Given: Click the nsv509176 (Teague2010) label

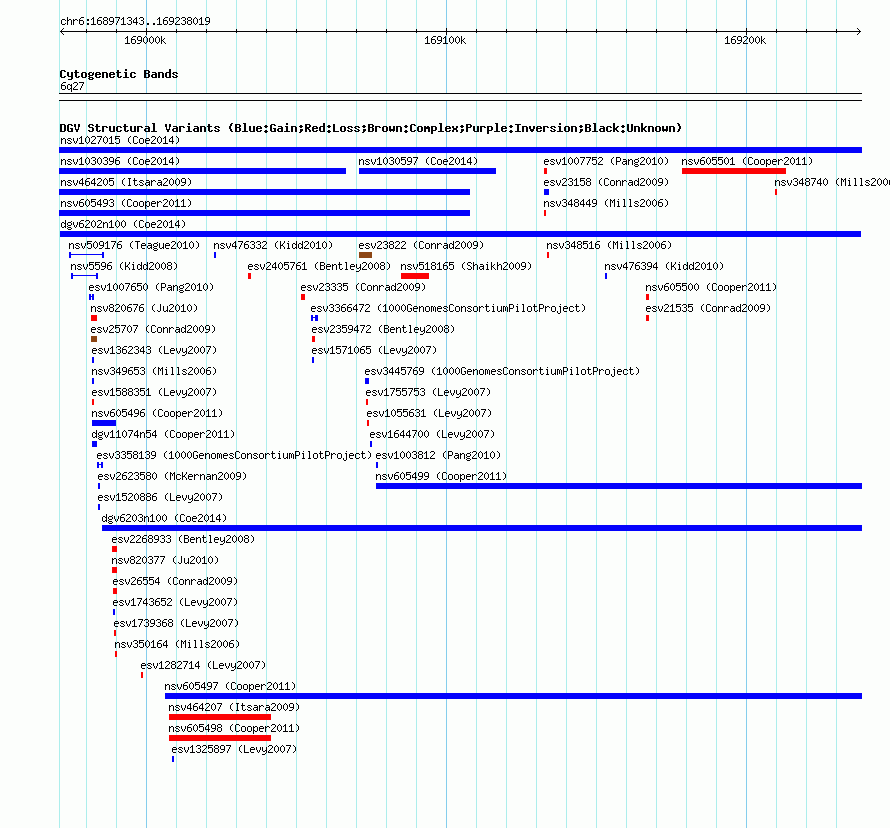Looking at the screenshot, I should 134,245.
